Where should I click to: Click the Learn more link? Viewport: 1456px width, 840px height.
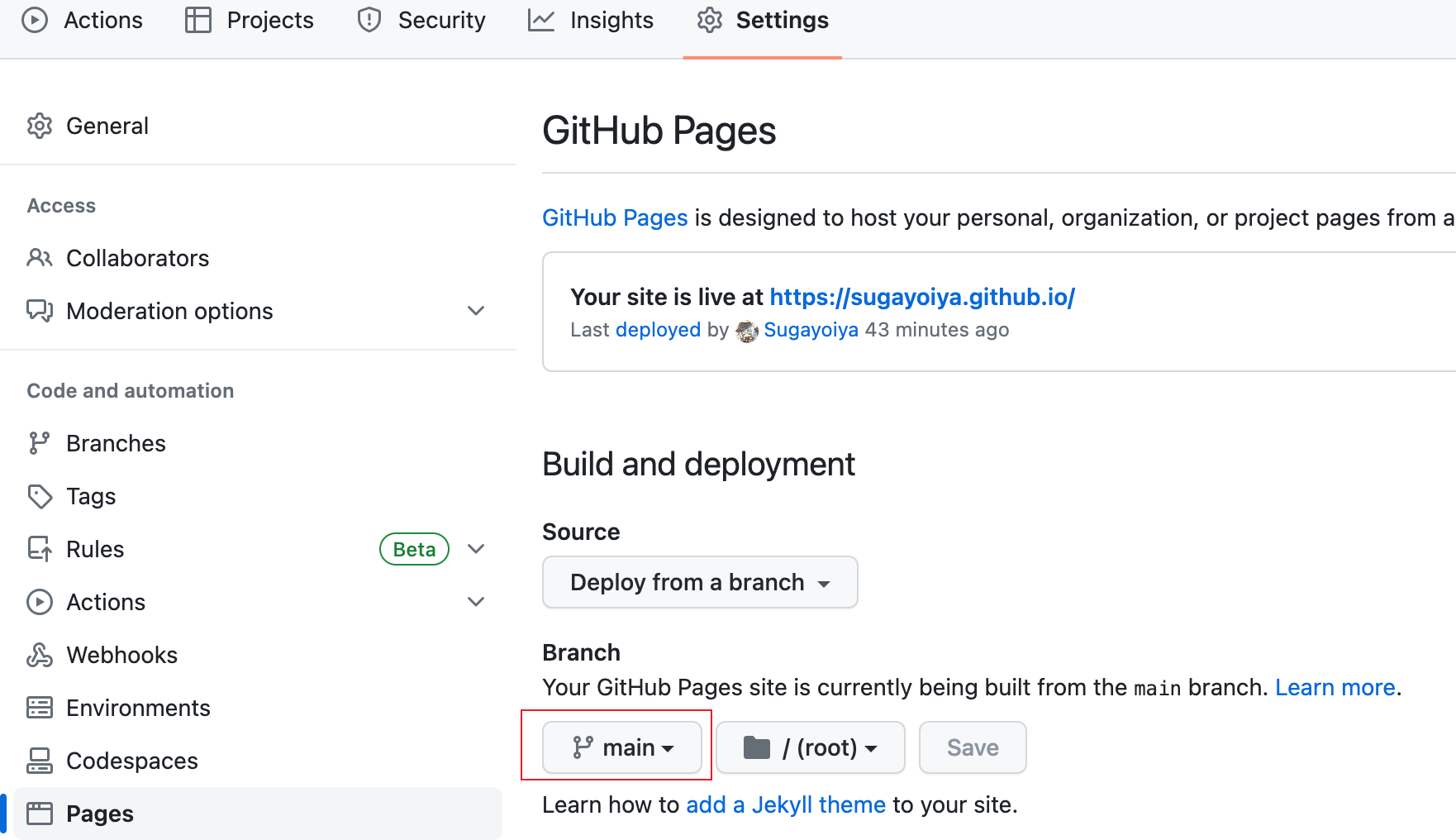click(x=1335, y=688)
